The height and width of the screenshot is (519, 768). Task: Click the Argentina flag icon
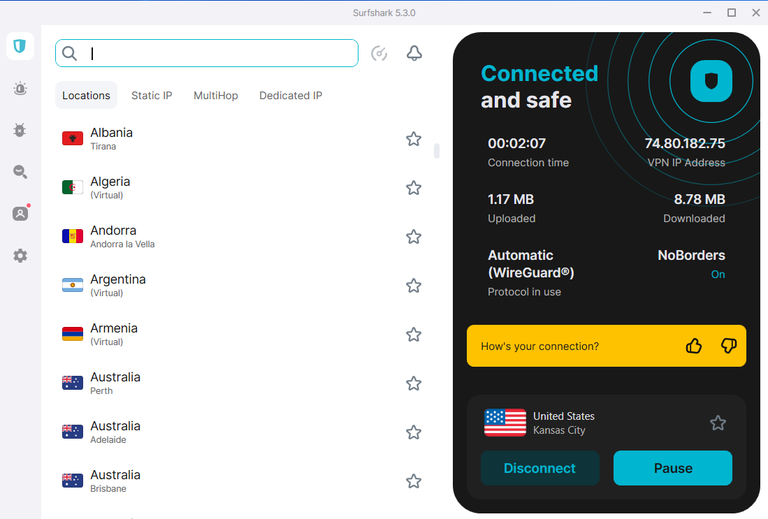(72, 285)
